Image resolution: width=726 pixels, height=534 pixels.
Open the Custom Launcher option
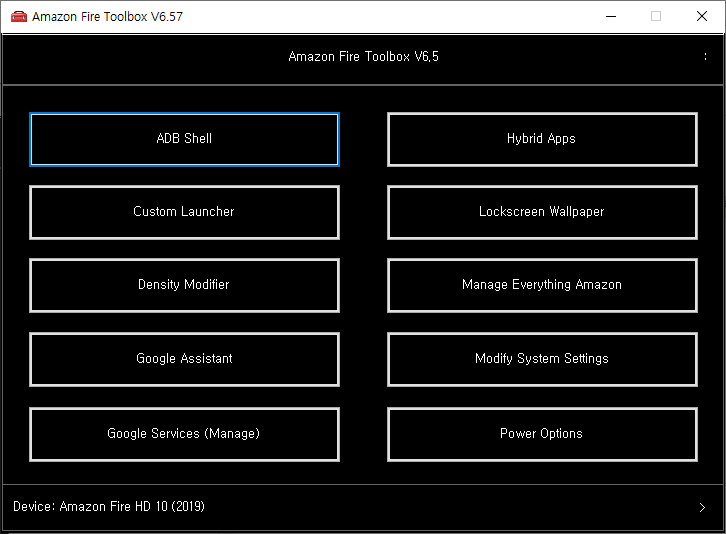click(184, 212)
